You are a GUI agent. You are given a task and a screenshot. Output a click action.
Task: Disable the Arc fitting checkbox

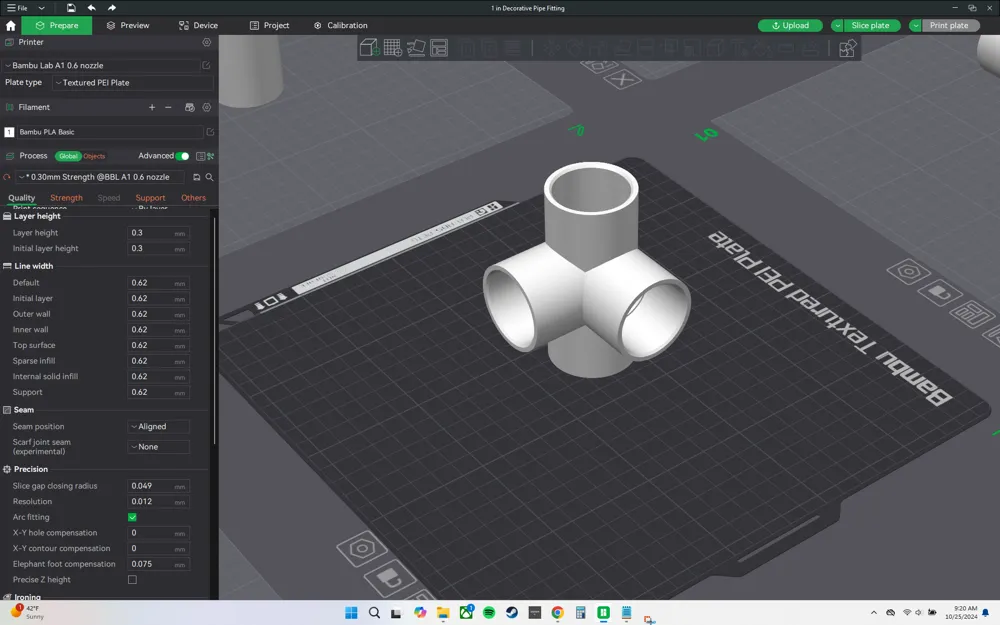(132, 517)
